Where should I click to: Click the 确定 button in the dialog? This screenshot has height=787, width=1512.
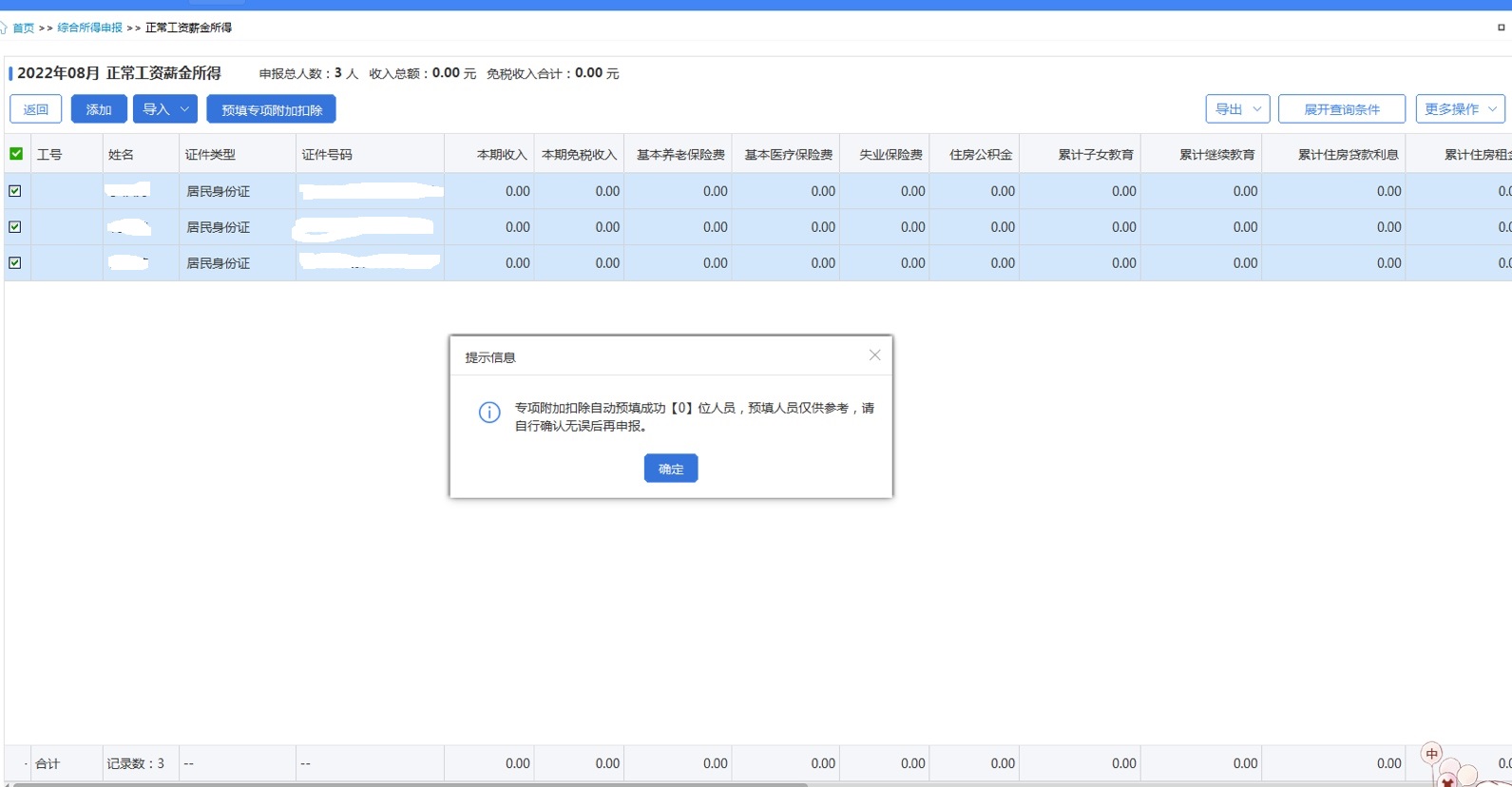[671, 469]
